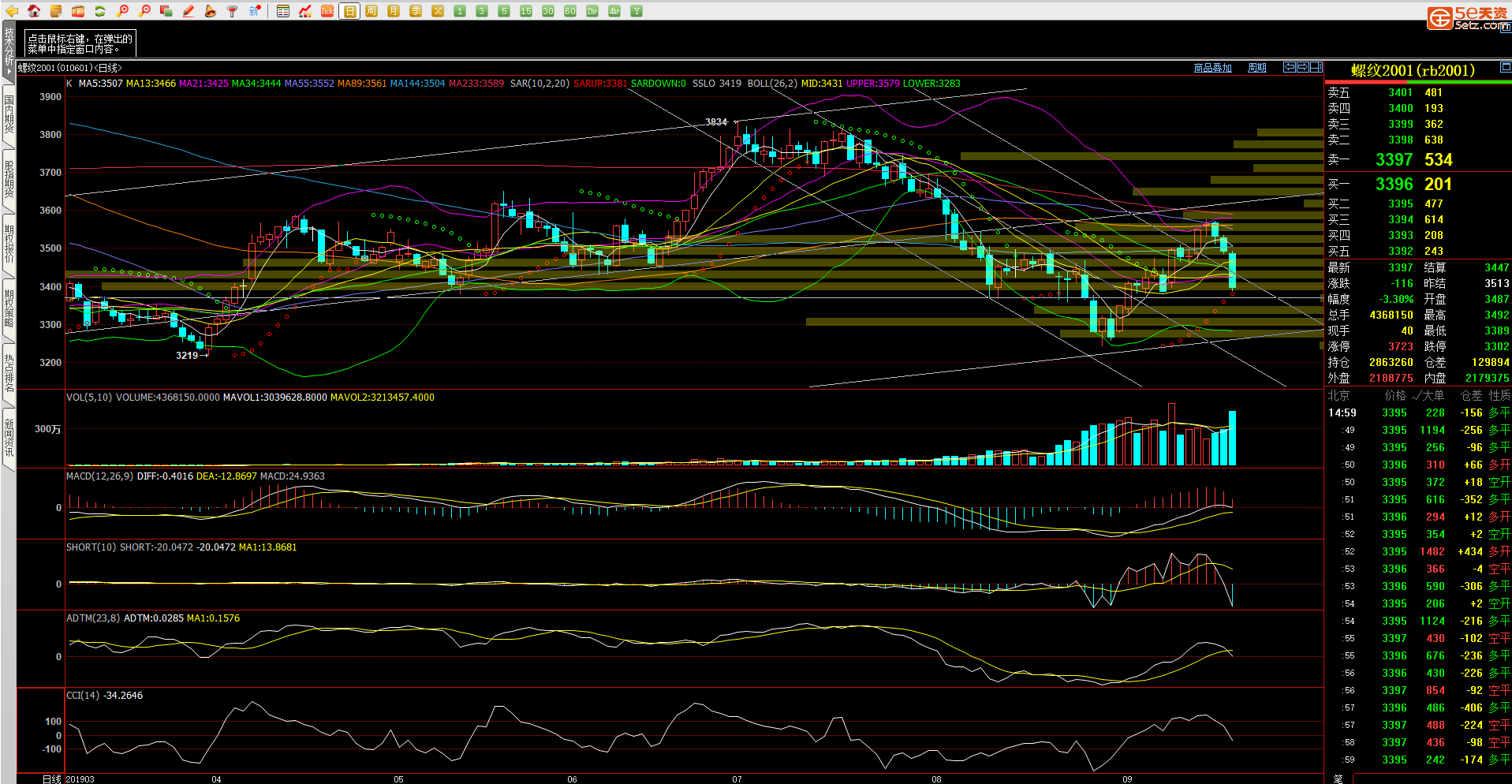Select the daily 日 period button

(x=349, y=11)
